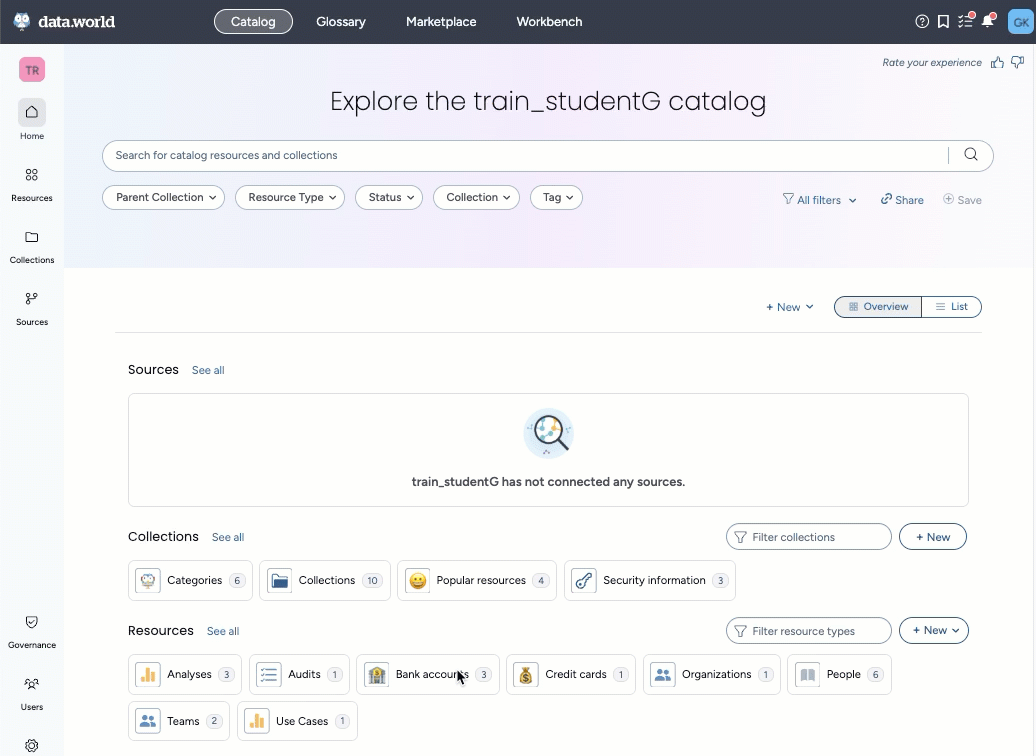Expand the All filters menu
The height and width of the screenshot is (756, 1036).
[x=819, y=200]
